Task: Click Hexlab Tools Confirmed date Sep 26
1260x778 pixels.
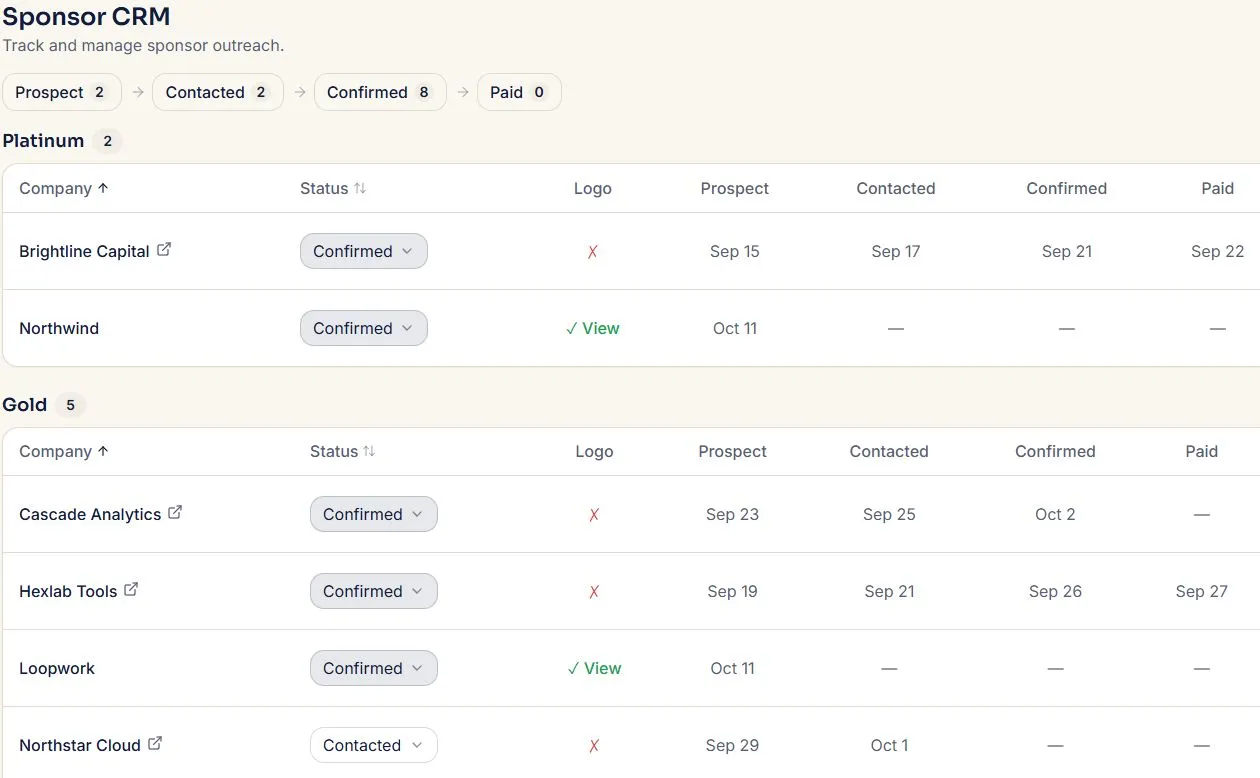Action: 1055,591
